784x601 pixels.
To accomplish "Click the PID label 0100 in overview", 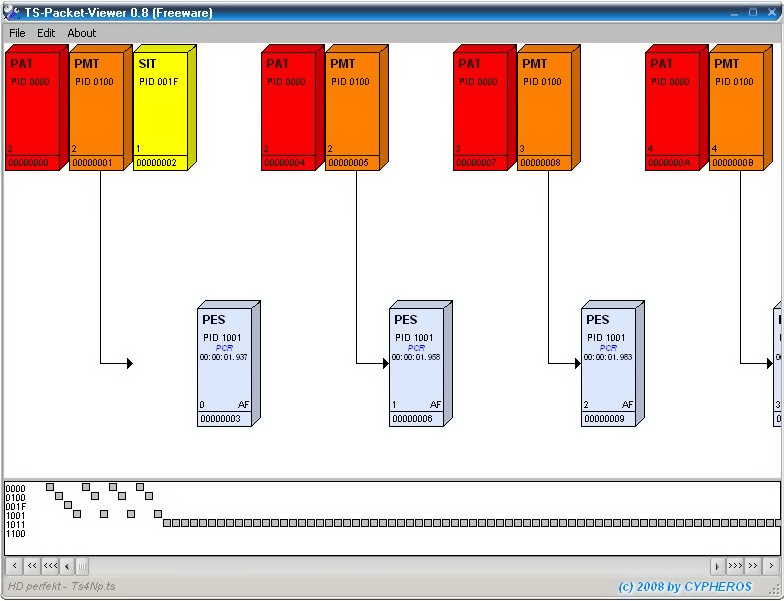I will coord(16,498).
